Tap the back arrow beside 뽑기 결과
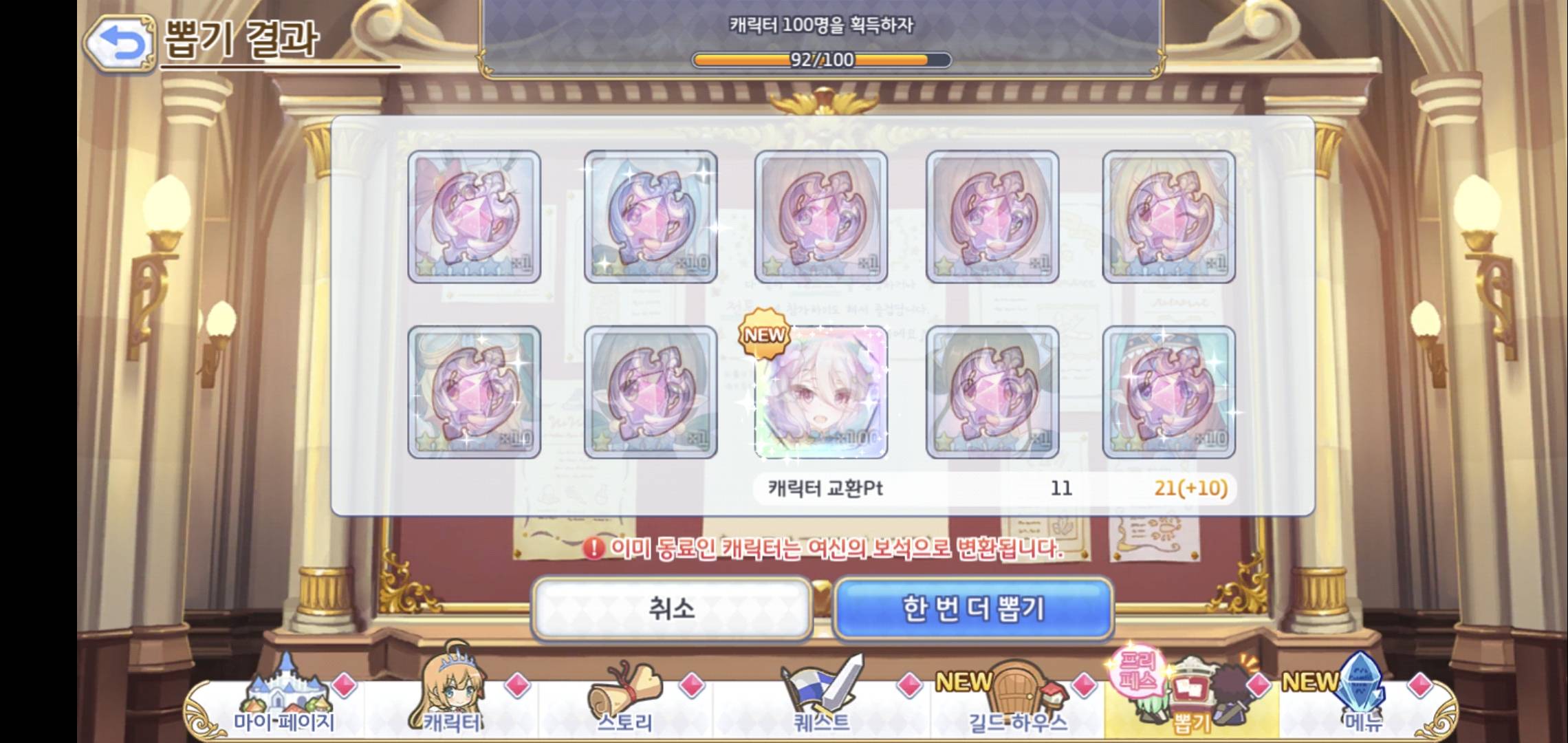The image size is (1568, 743). point(120,43)
